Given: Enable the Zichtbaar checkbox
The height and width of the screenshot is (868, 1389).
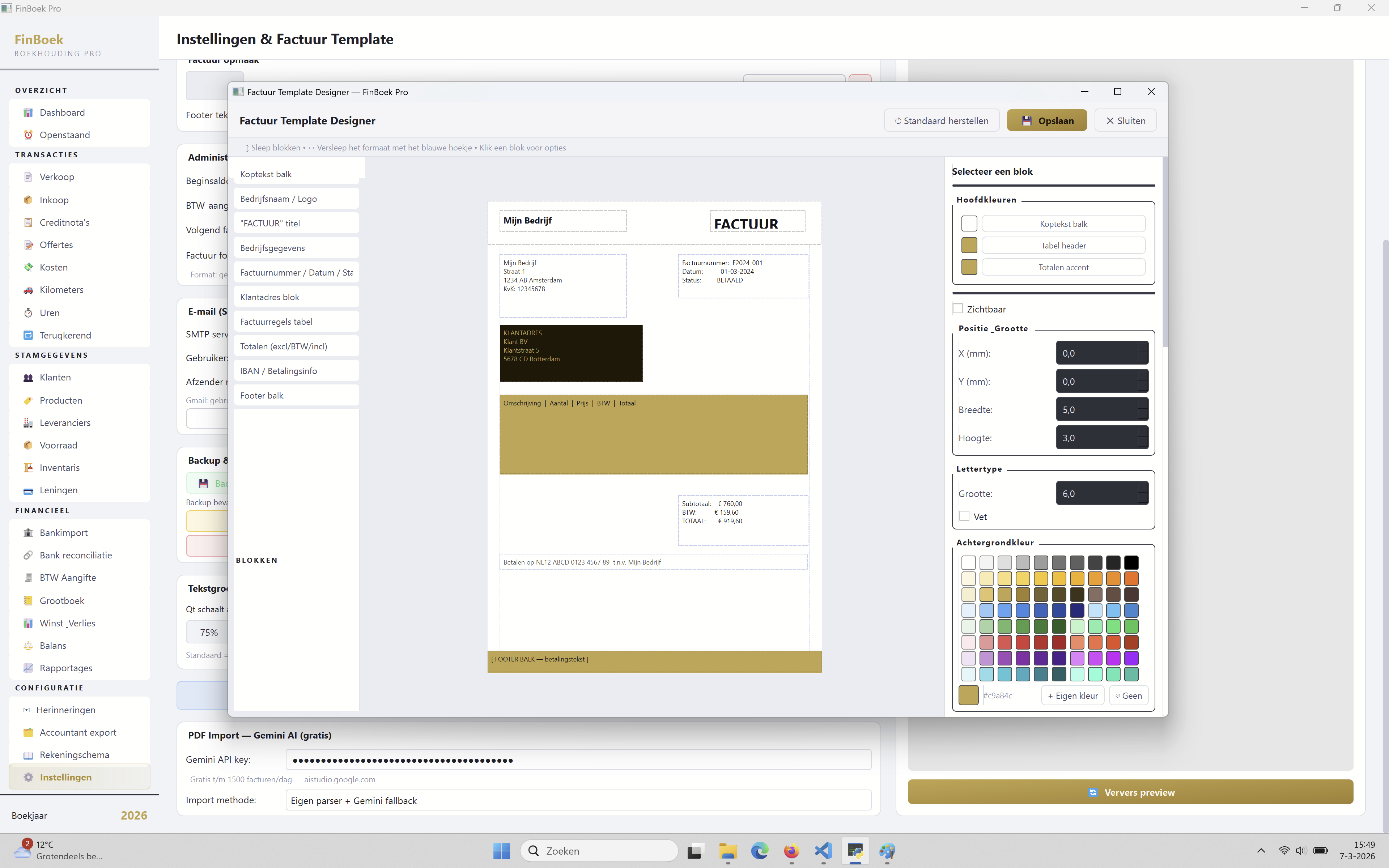Looking at the screenshot, I should [x=957, y=308].
